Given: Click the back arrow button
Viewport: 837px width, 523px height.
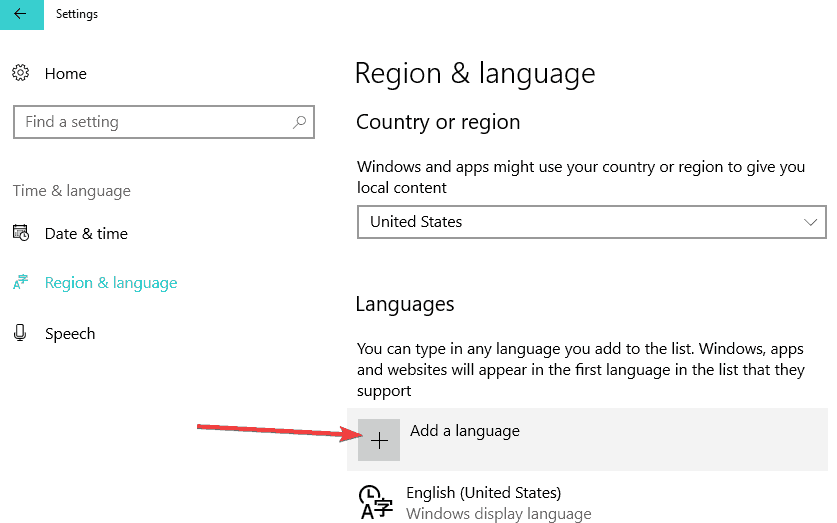Looking at the screenshot, I should 20,14.
